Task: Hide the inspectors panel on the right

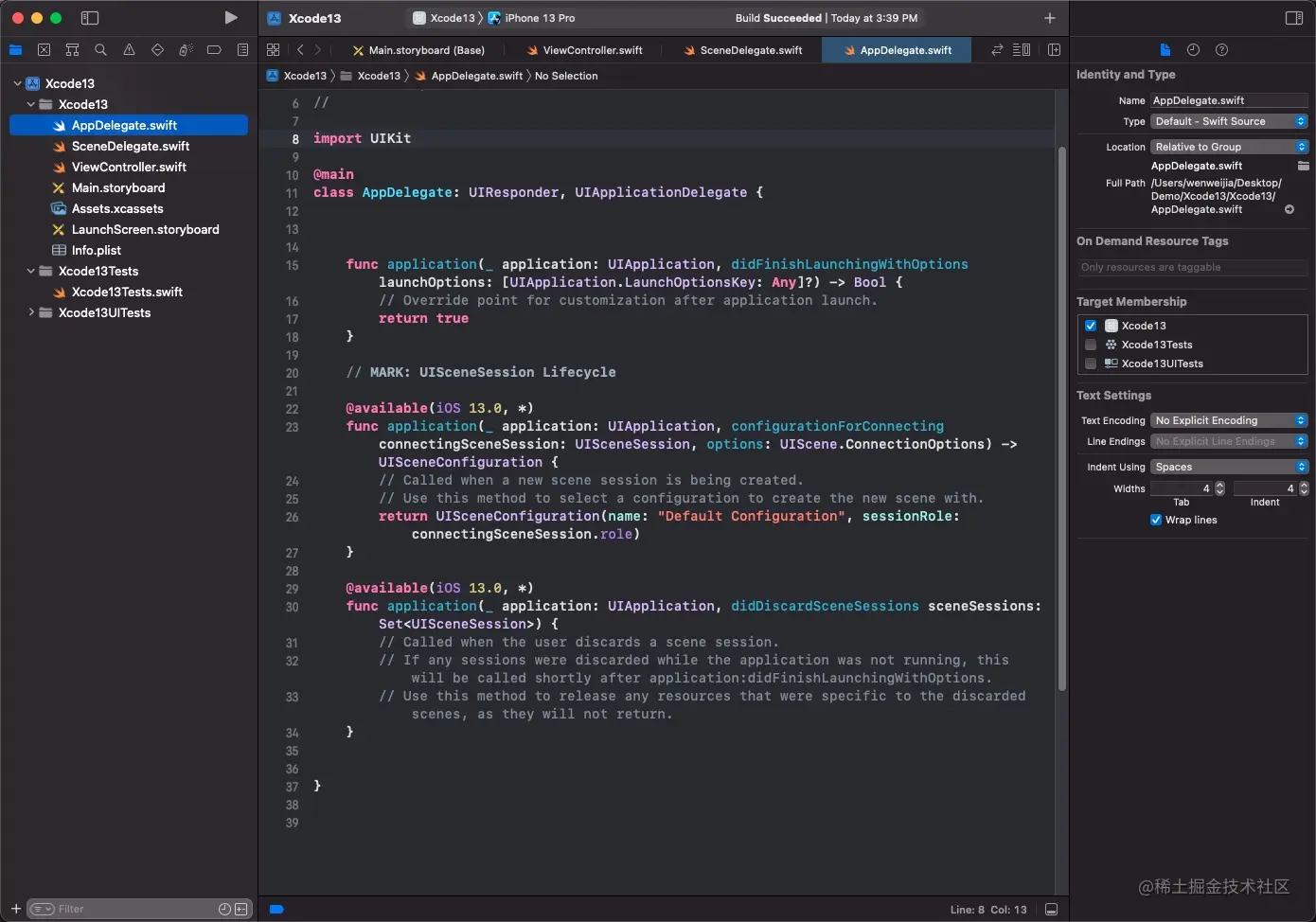Action: [1293, 18]
